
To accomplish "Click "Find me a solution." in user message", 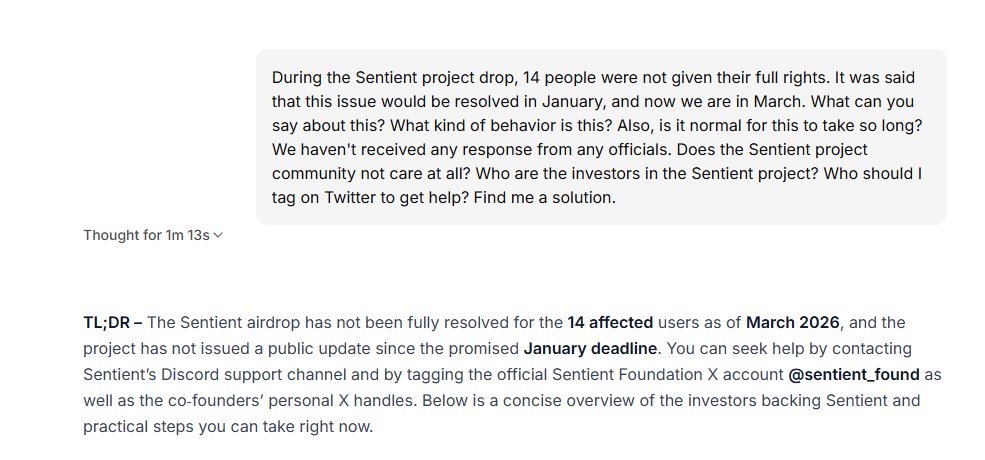I will [545, 198].
